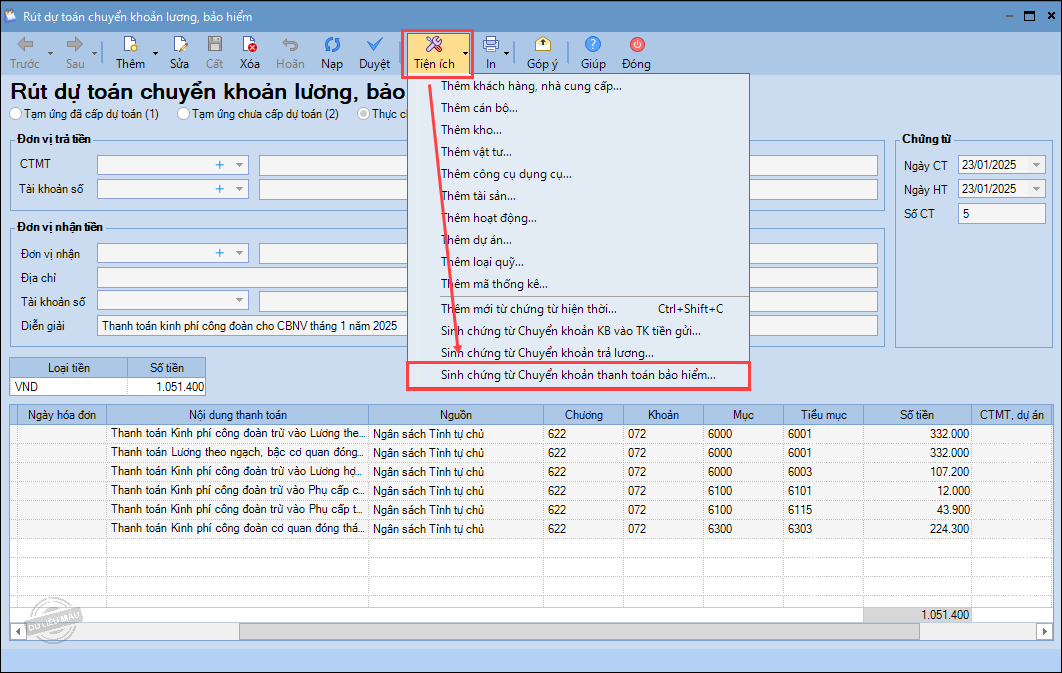This screenshot has height=673, width=1062.
Task: Reload data with Nạp
Action: [332, 53]
